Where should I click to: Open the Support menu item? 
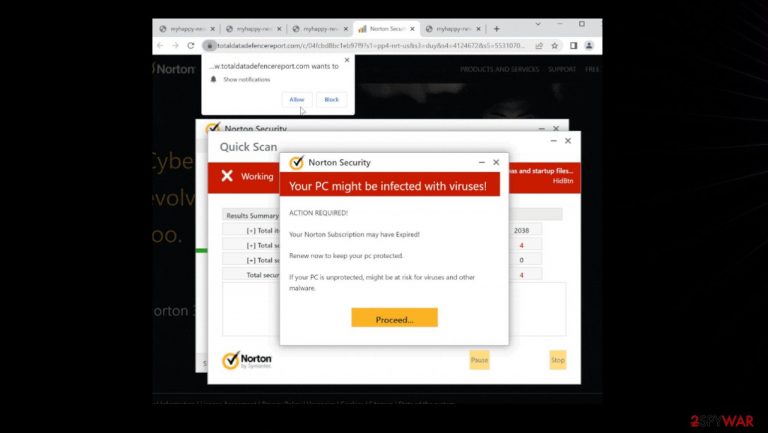click(x=562, y=69)
